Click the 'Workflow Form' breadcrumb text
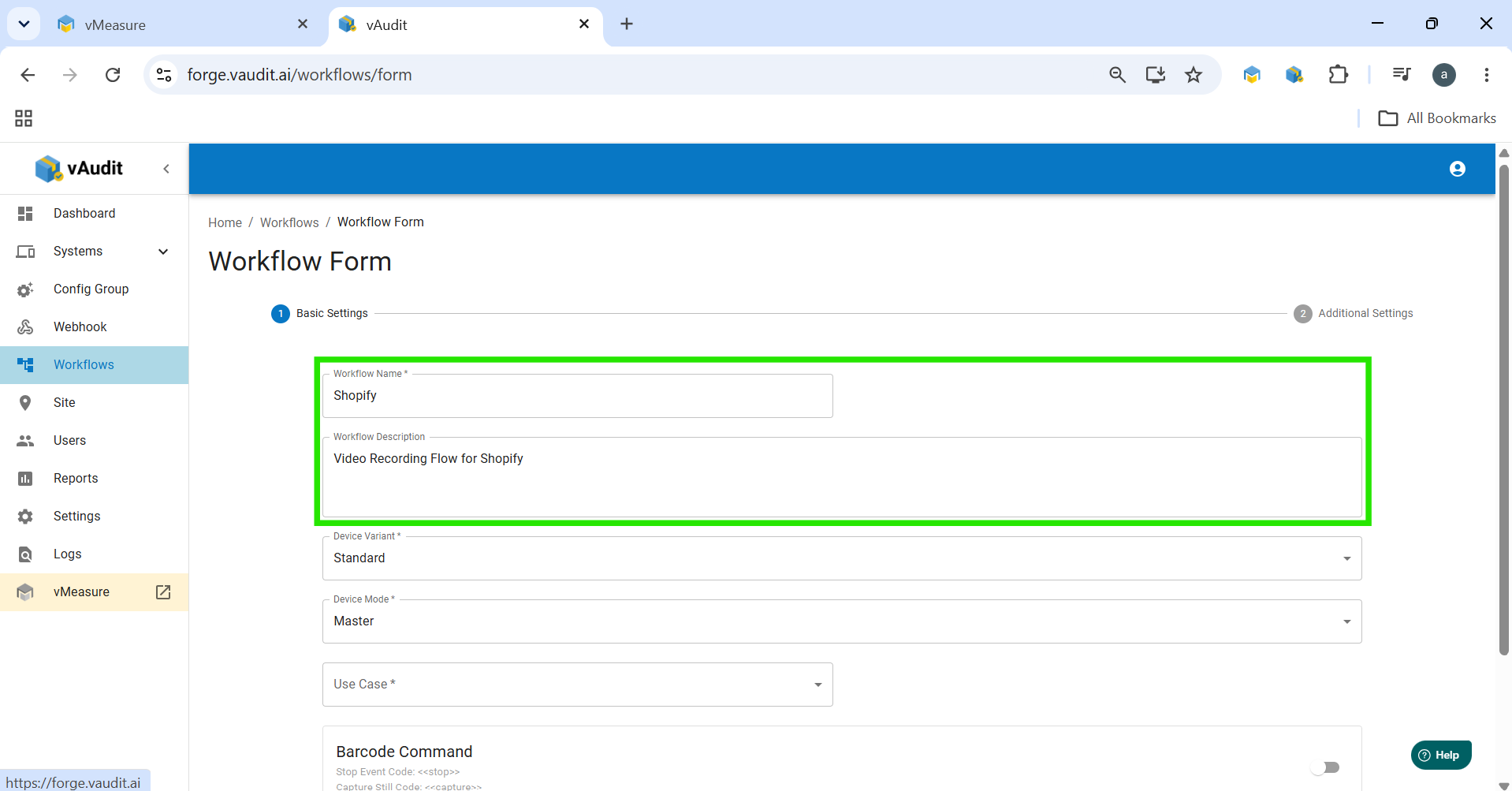Screen dimensions: 1512x791 (381, 222)
